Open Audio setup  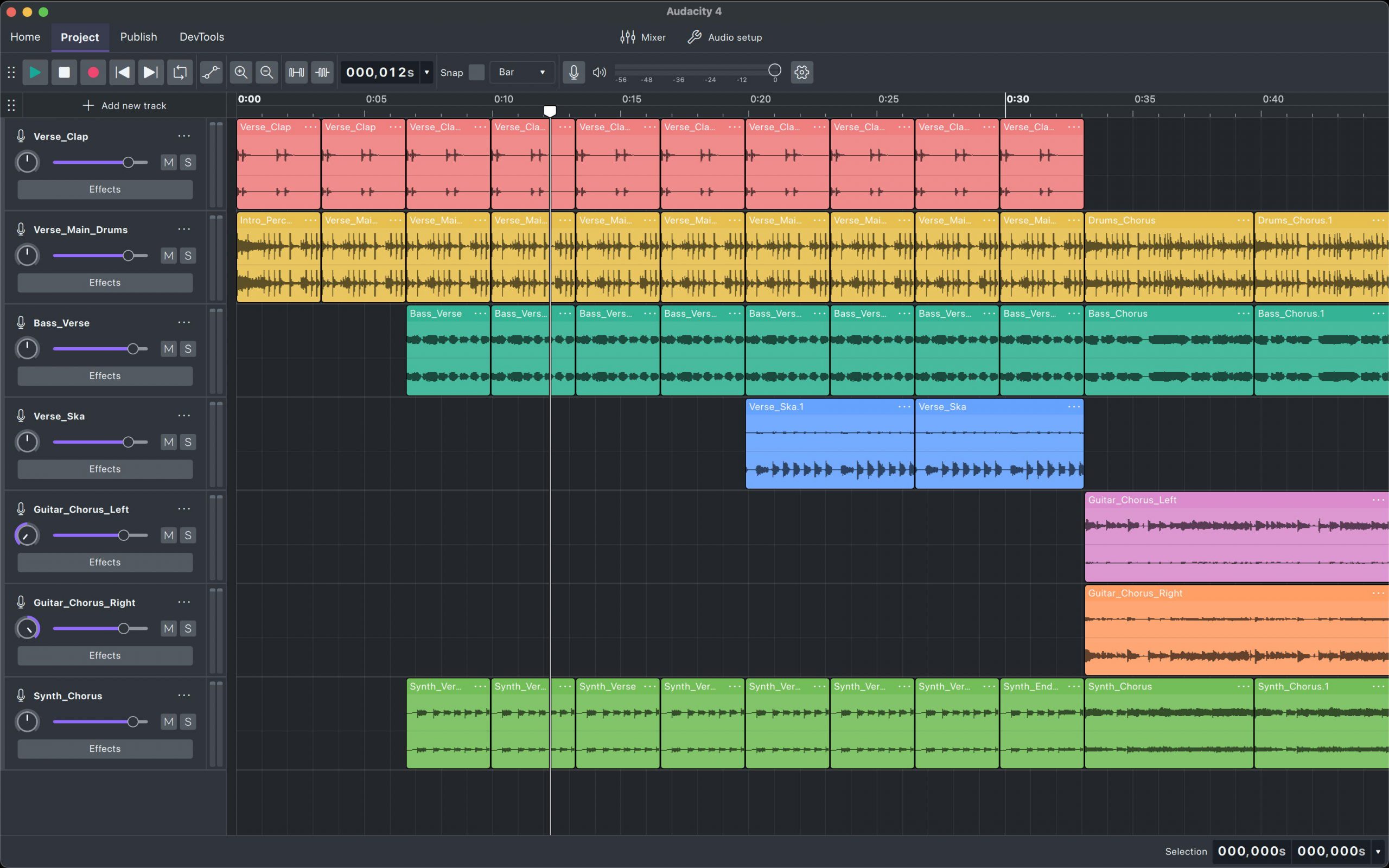[724, 37]
